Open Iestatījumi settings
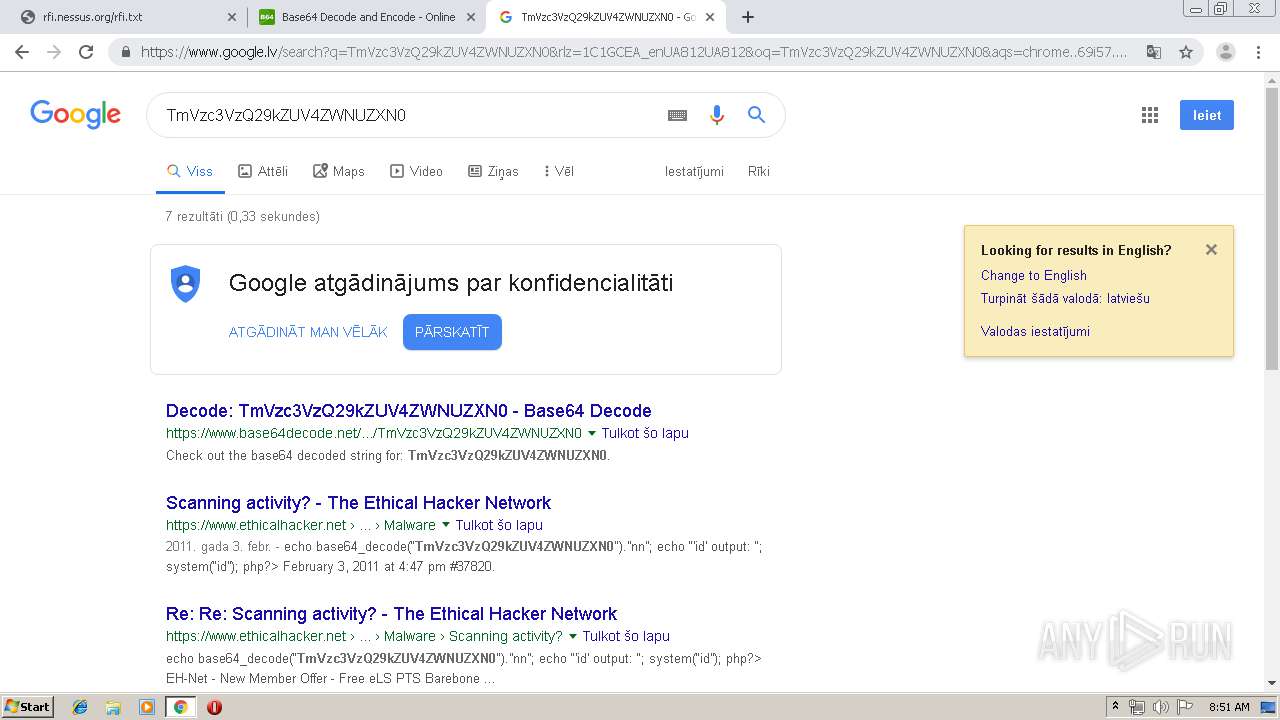1280x720 pixels. click(694, 171)
